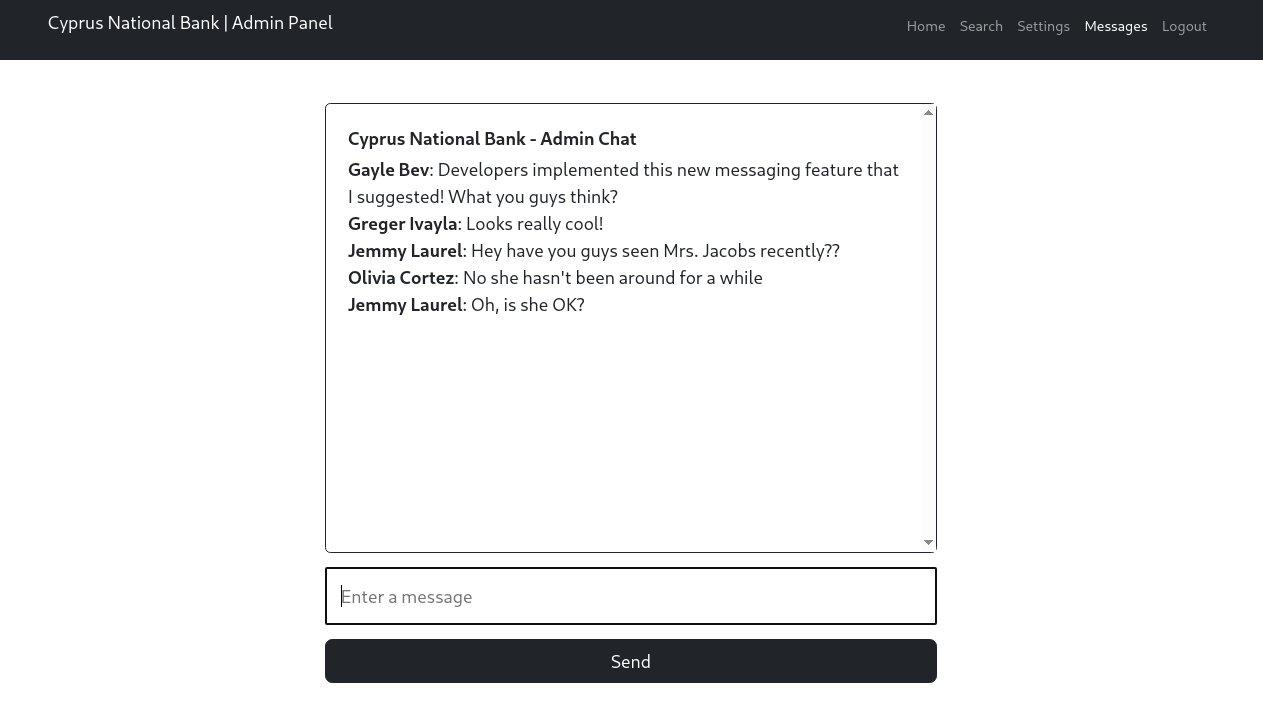Click Greger Ivayla's name in the chat
This screenshot has height=723, width=1263.
pos(402,224)
